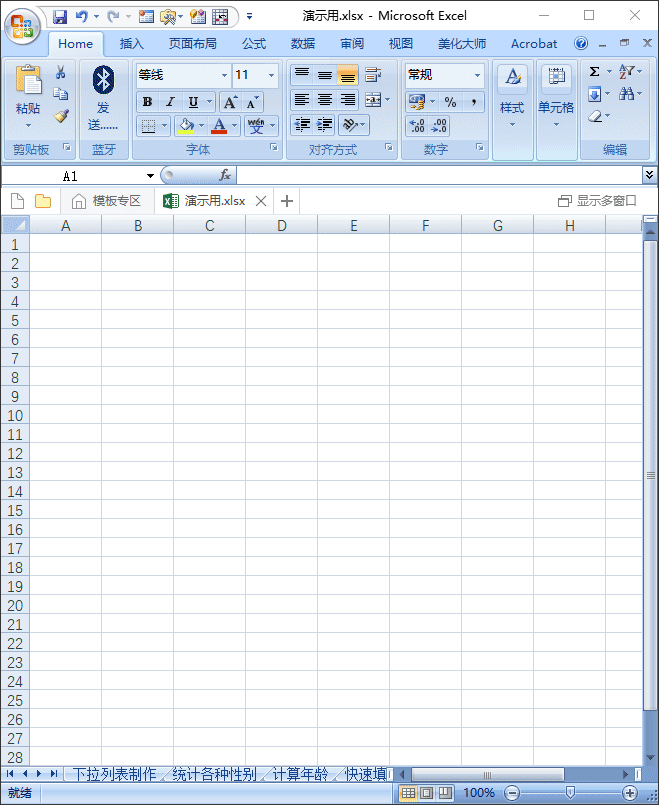Open the font size dropdown

click(272, 75)
